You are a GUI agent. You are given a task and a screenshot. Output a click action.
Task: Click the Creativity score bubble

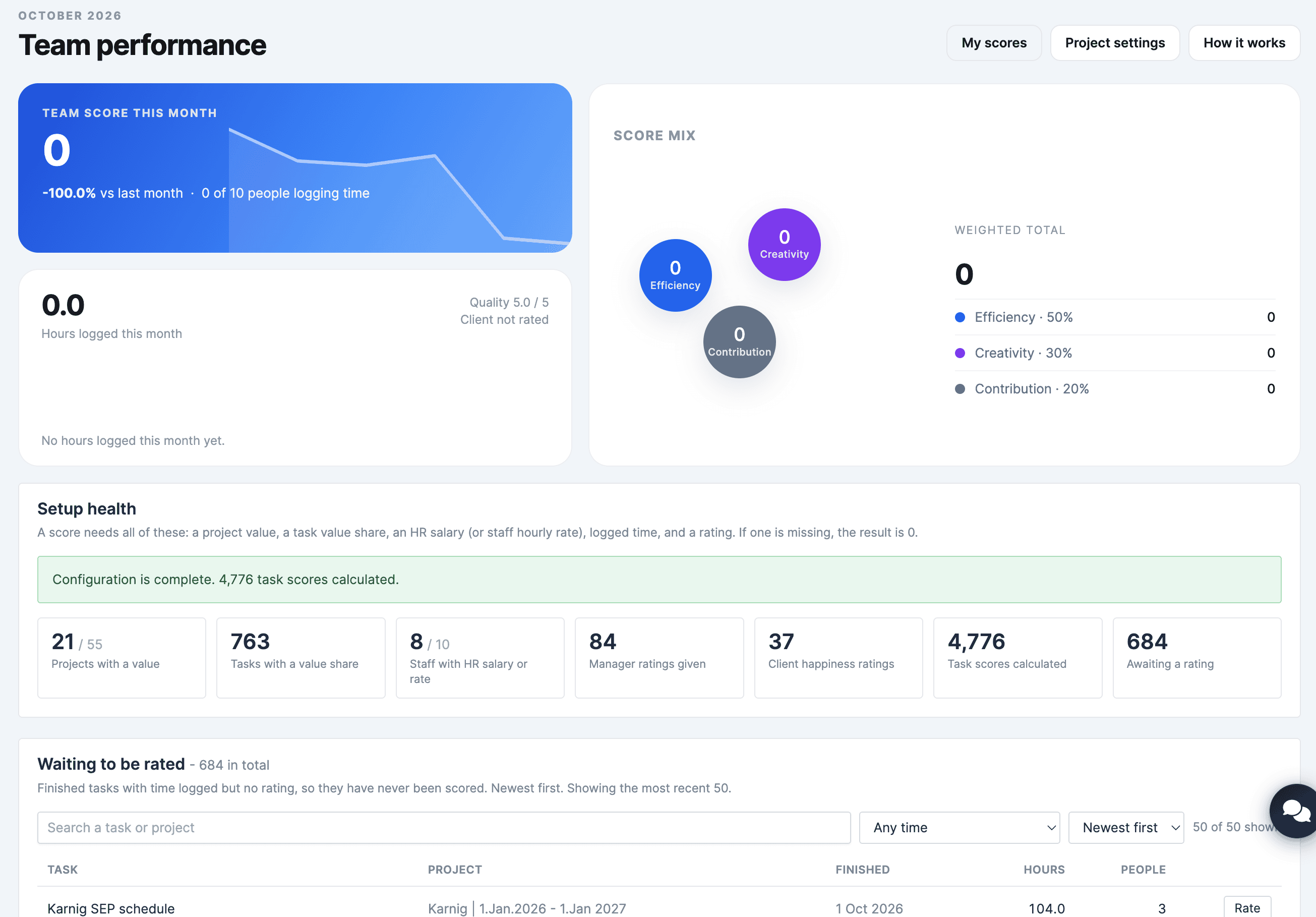pos(784,244)
